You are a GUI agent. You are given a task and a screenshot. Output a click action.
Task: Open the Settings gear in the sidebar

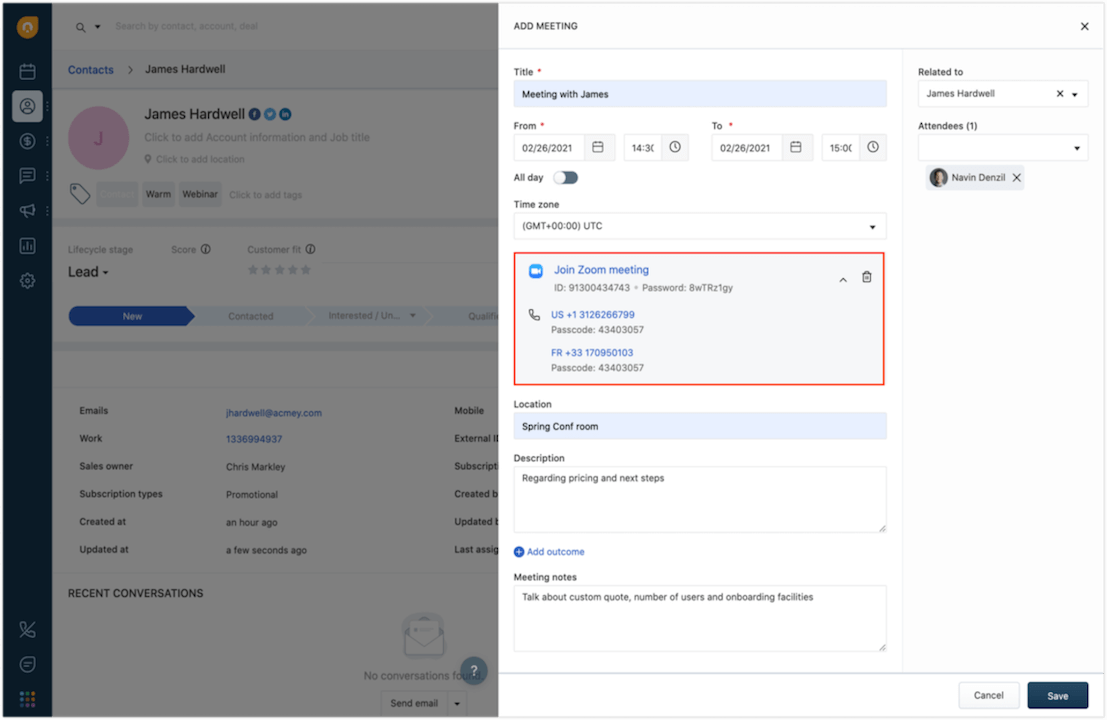pos(27,280)
